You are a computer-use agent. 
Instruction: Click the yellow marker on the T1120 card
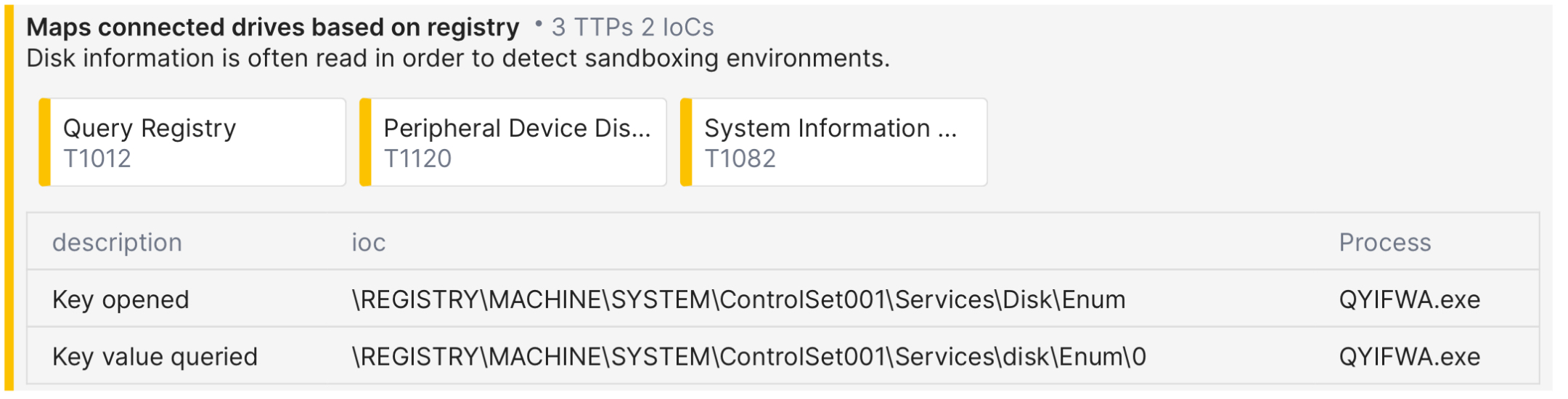tap(366, 142)
